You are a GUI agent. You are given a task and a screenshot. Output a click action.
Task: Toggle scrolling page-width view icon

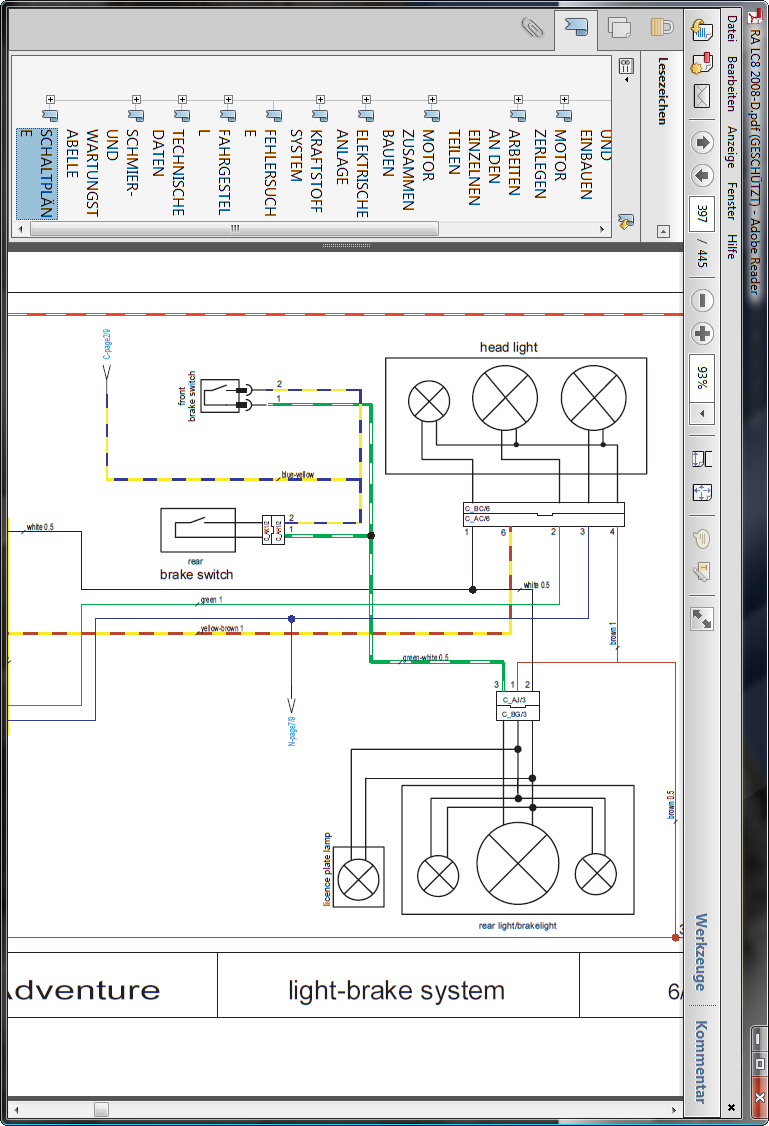[x=702, y=459]
